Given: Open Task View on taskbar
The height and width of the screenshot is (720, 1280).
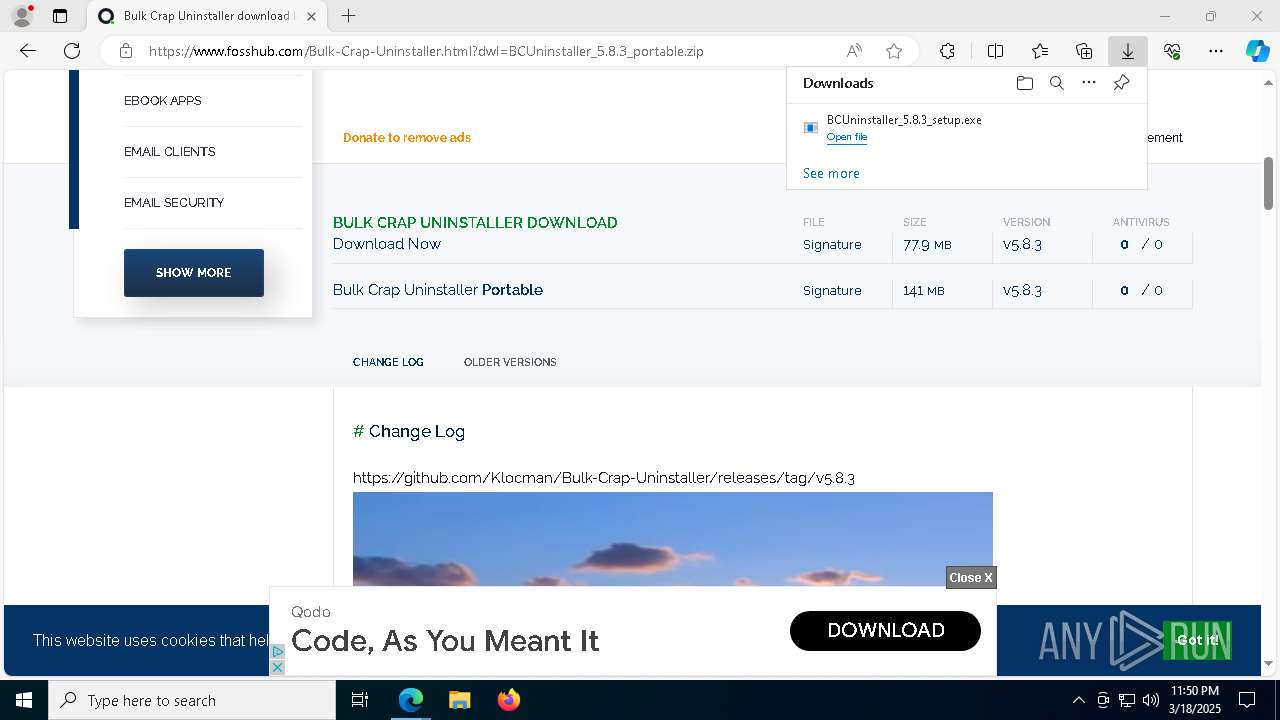Looking at the screenshot, I should tap(360, 700).
